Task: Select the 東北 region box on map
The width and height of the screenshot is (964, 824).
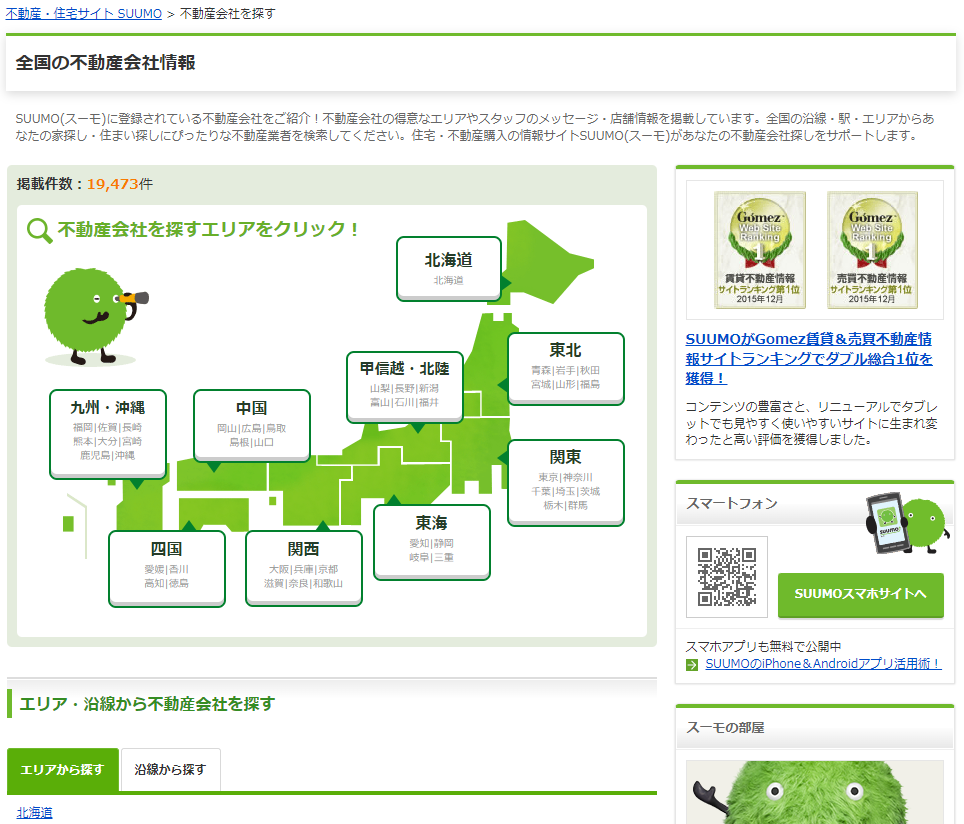Action: click(566, 368)
